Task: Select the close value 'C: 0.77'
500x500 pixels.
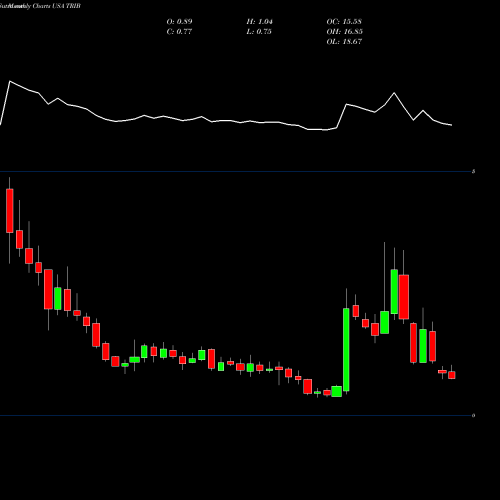Action: coord(179,32)
